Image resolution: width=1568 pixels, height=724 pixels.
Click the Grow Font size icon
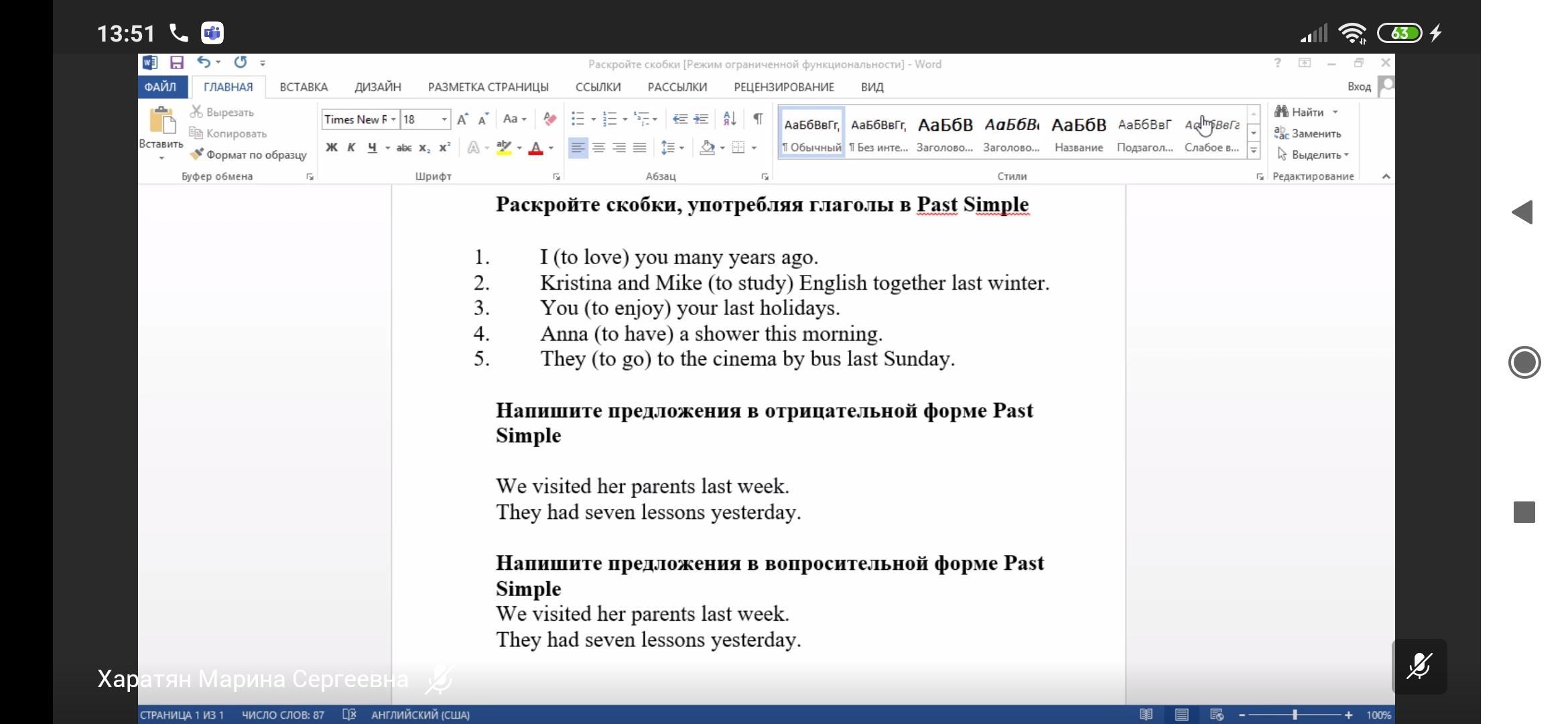(x=462, y=119)
